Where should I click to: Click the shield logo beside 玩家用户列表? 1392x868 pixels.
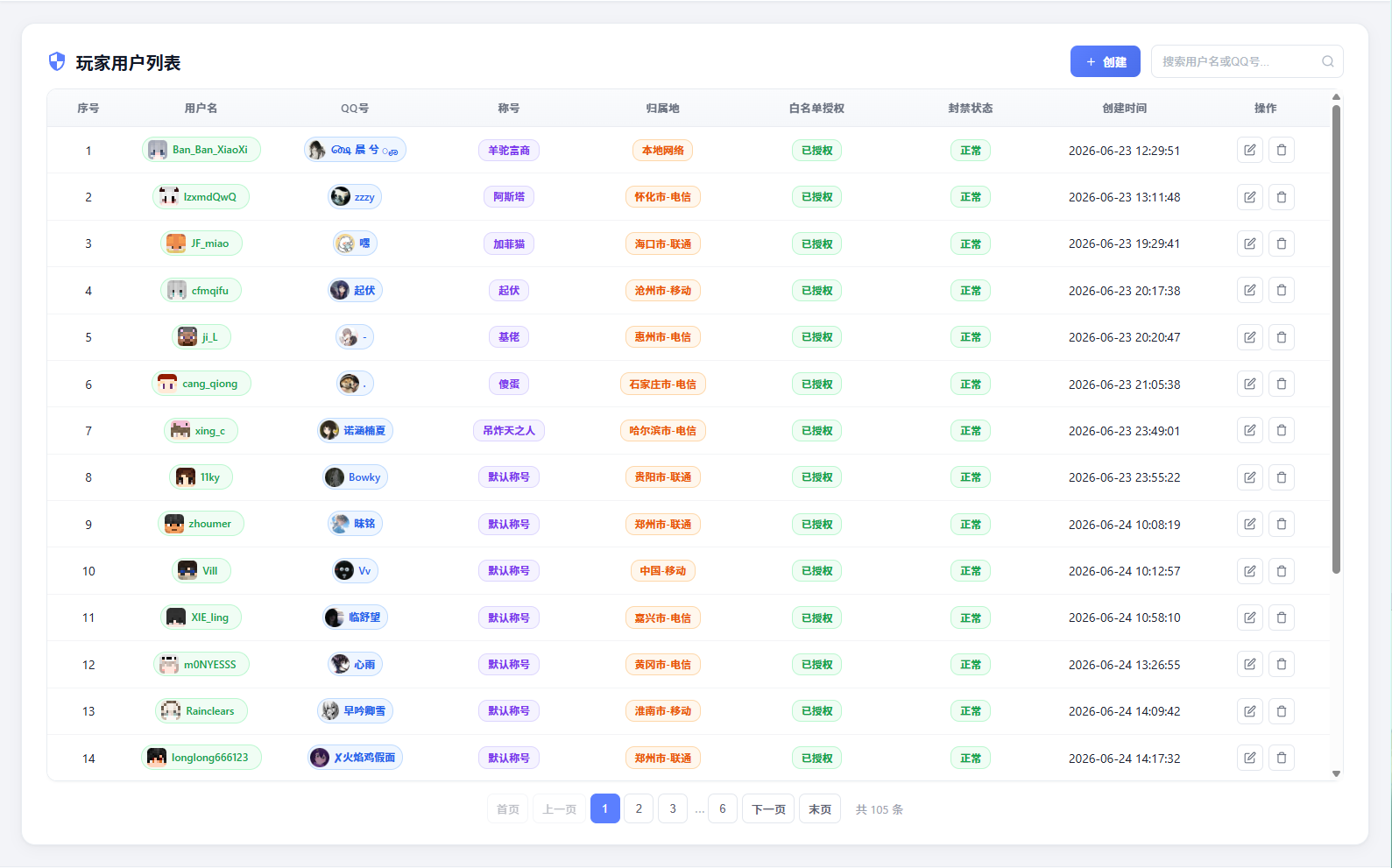(x=57, y=61)
